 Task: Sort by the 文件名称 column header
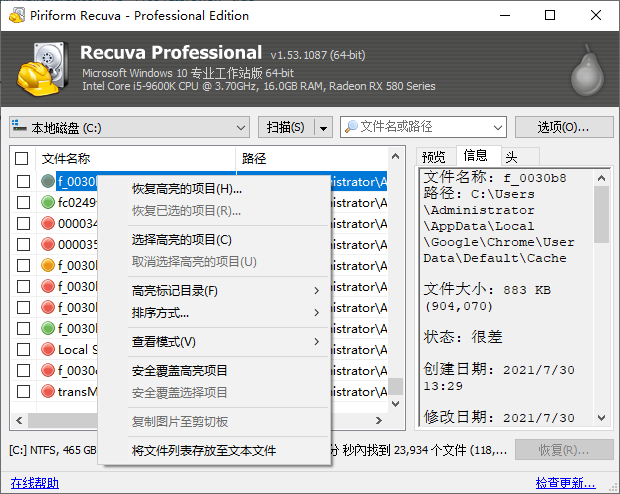(x=136, y=159)
